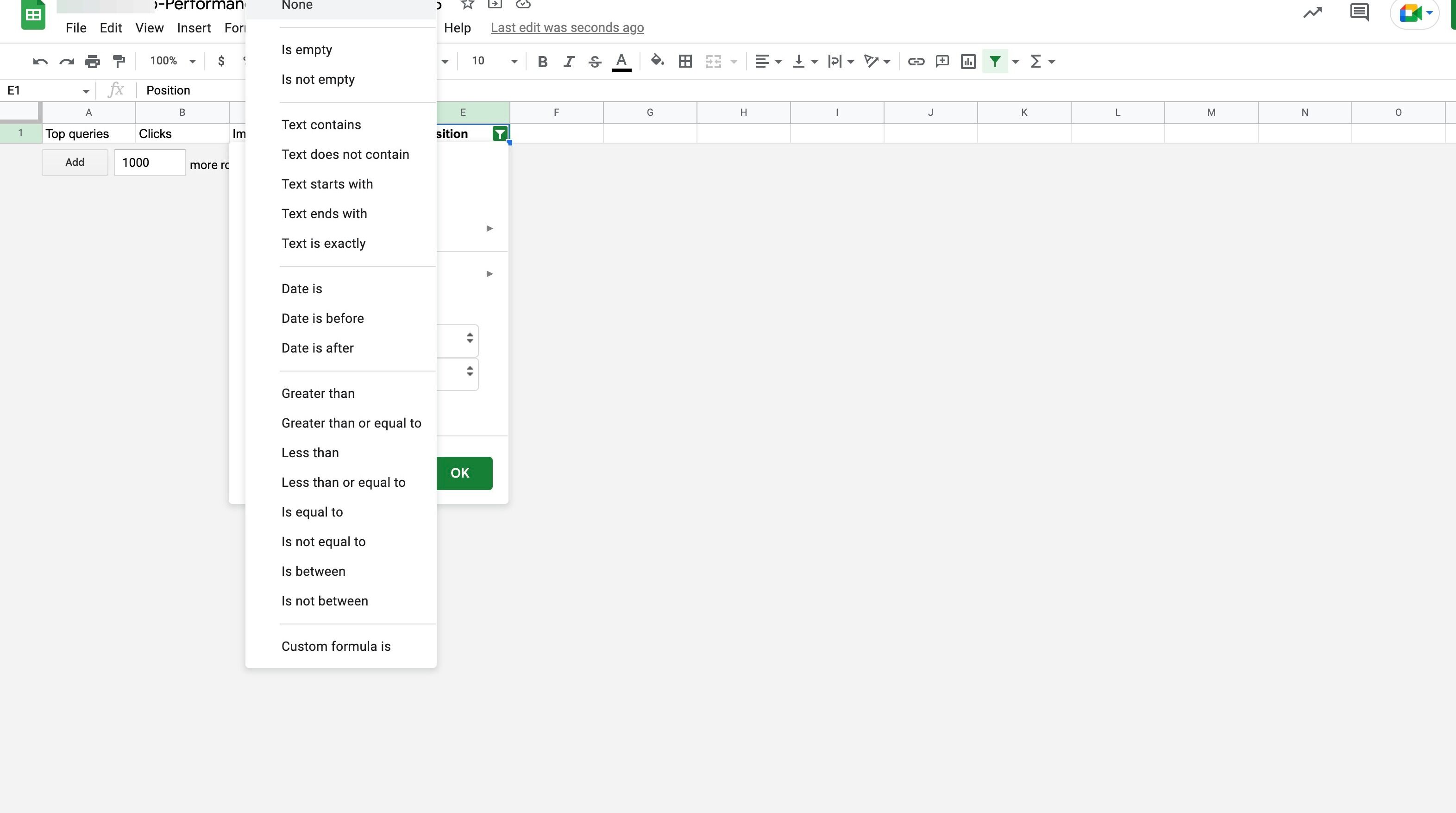The width and height of the screenshot is (1456, 813).
Task: Choose 'Text starts with' option
Action: tap(341, 184)
